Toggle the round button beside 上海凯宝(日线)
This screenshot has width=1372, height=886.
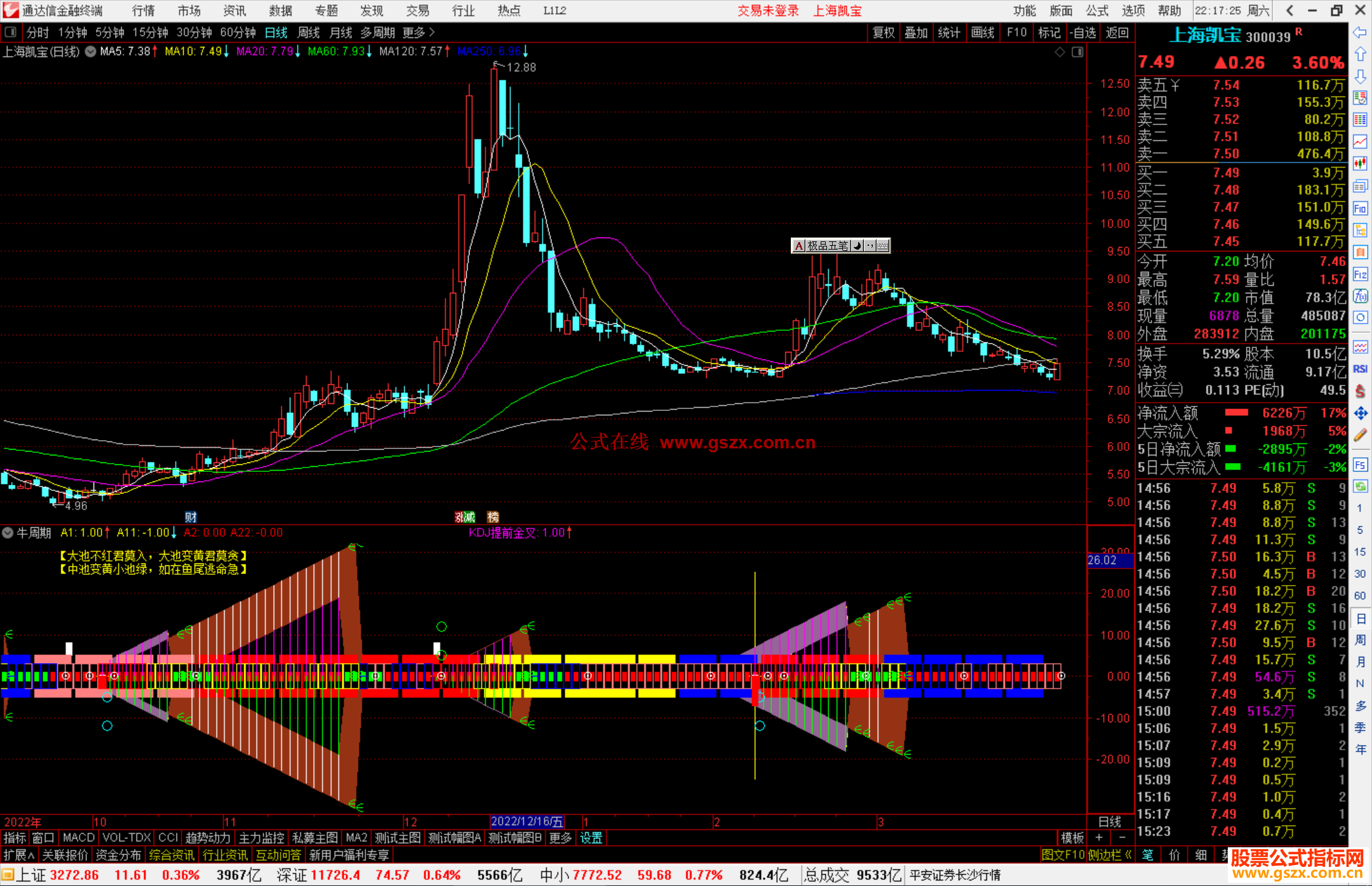tap(91, 51)
